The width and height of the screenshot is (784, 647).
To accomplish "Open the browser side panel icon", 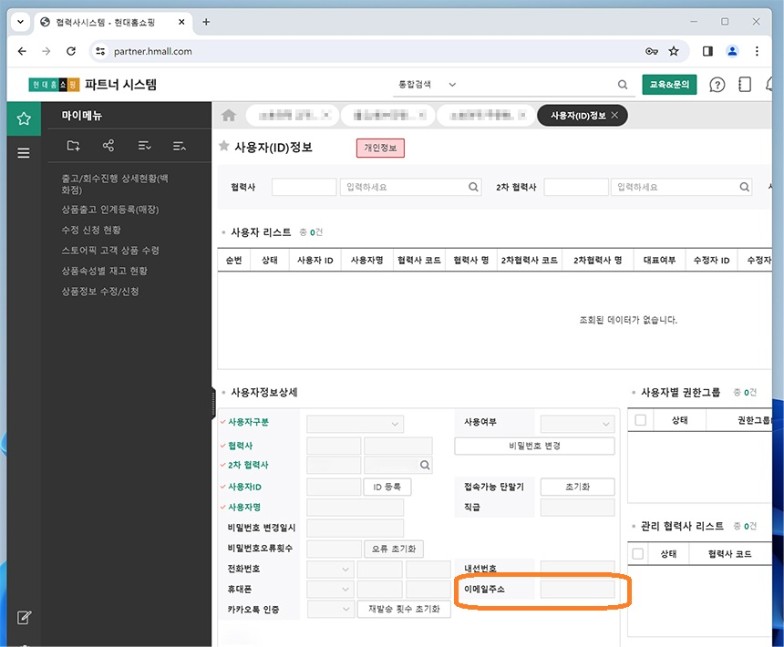I will [x=708, y=51].
